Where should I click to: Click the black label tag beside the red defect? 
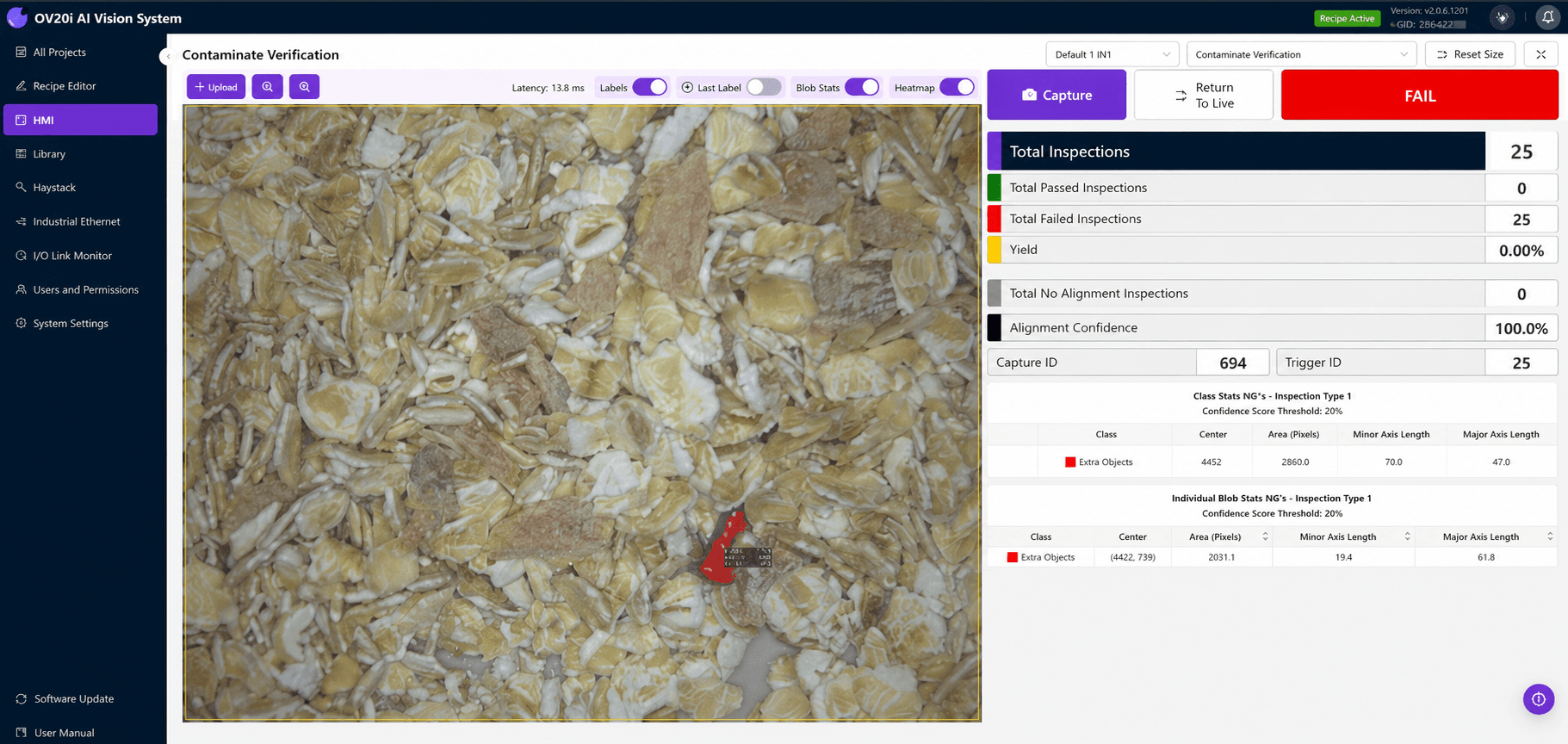[x=748, y=556]
